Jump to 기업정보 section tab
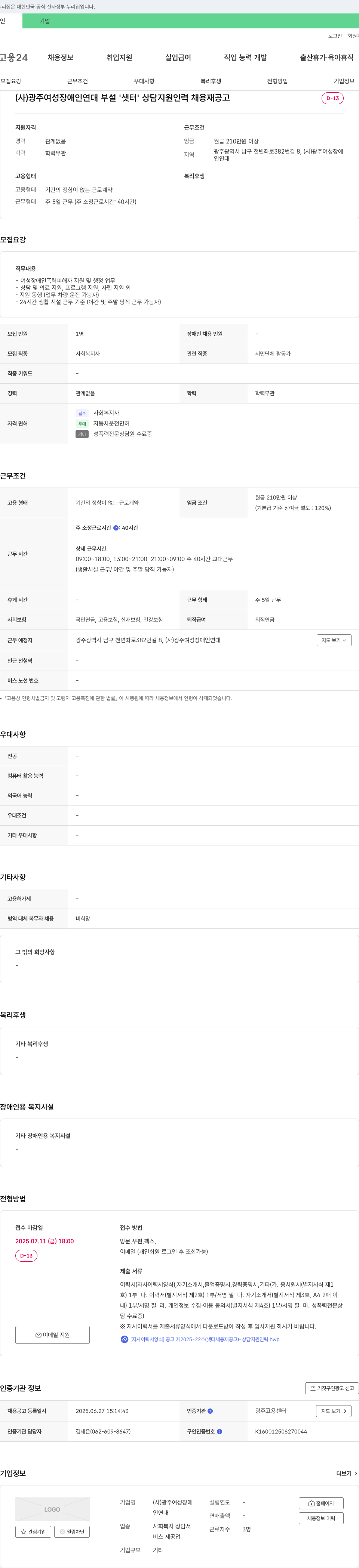Image resolution: width=359 pixels, height=1568 pixels. (x=344, y=81)
